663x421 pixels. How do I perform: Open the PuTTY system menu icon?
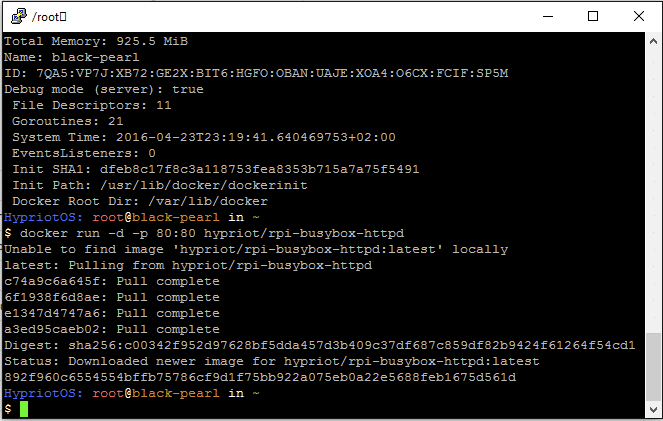[19, 16]
